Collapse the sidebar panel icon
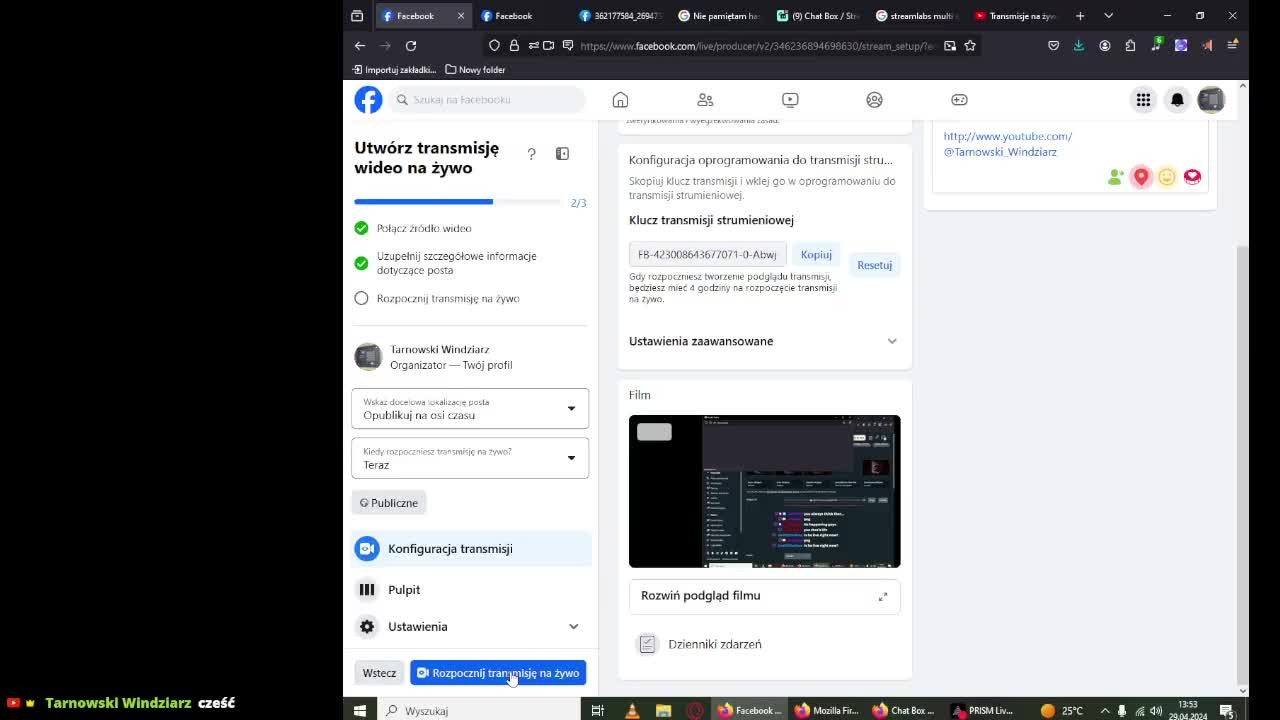The width and height of the screenshot is (1280, 720). [562, 153]
